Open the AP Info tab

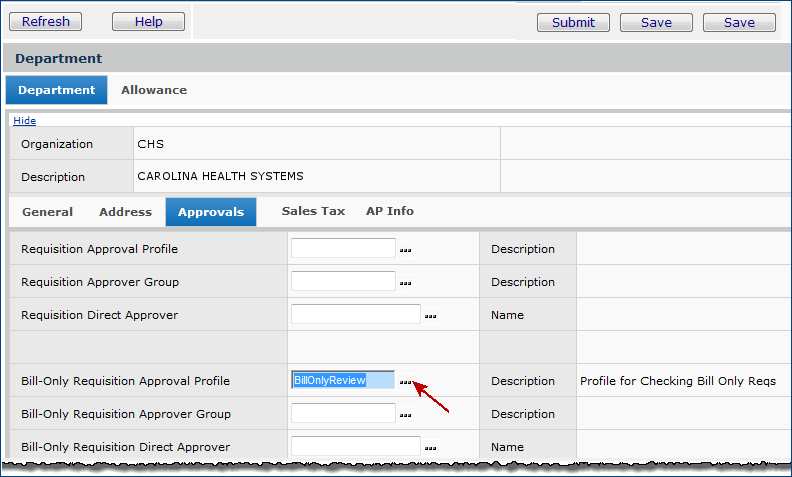(x=389, y=211)
